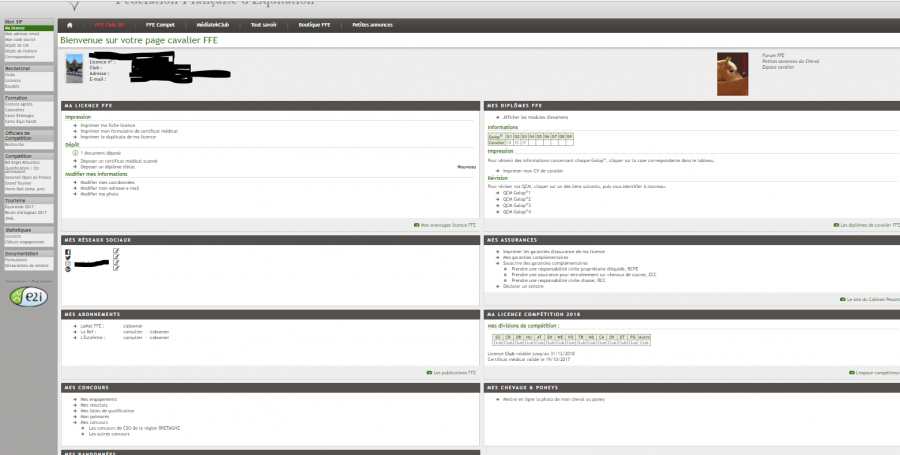The image size is (900, 455).
Task: Click Les autres concours link
Action: point(109,434)
